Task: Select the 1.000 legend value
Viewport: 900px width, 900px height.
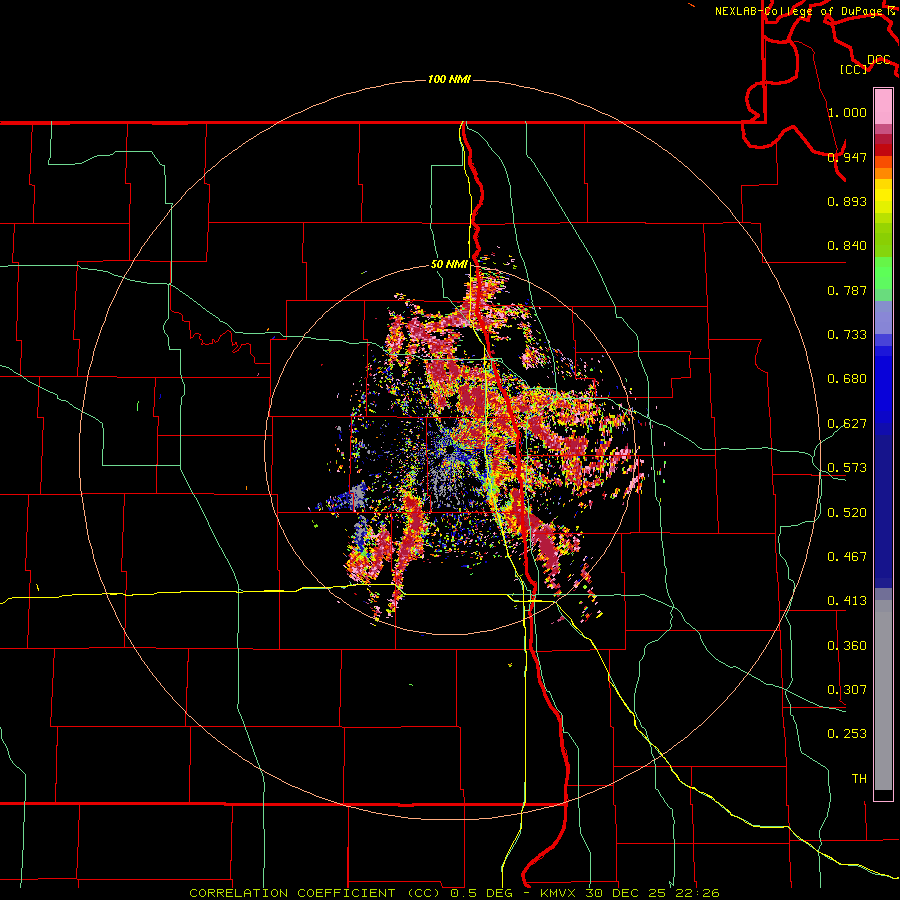Action: 847,112
